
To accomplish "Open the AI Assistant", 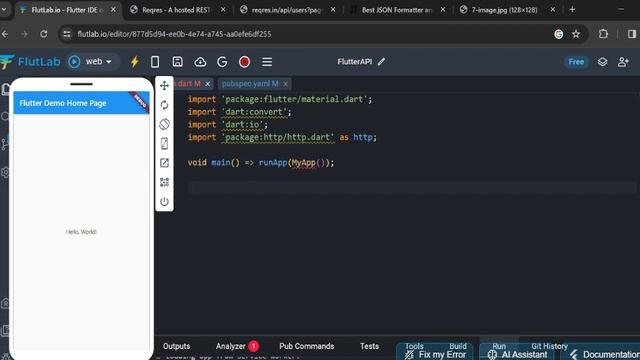I will [517, 354].
